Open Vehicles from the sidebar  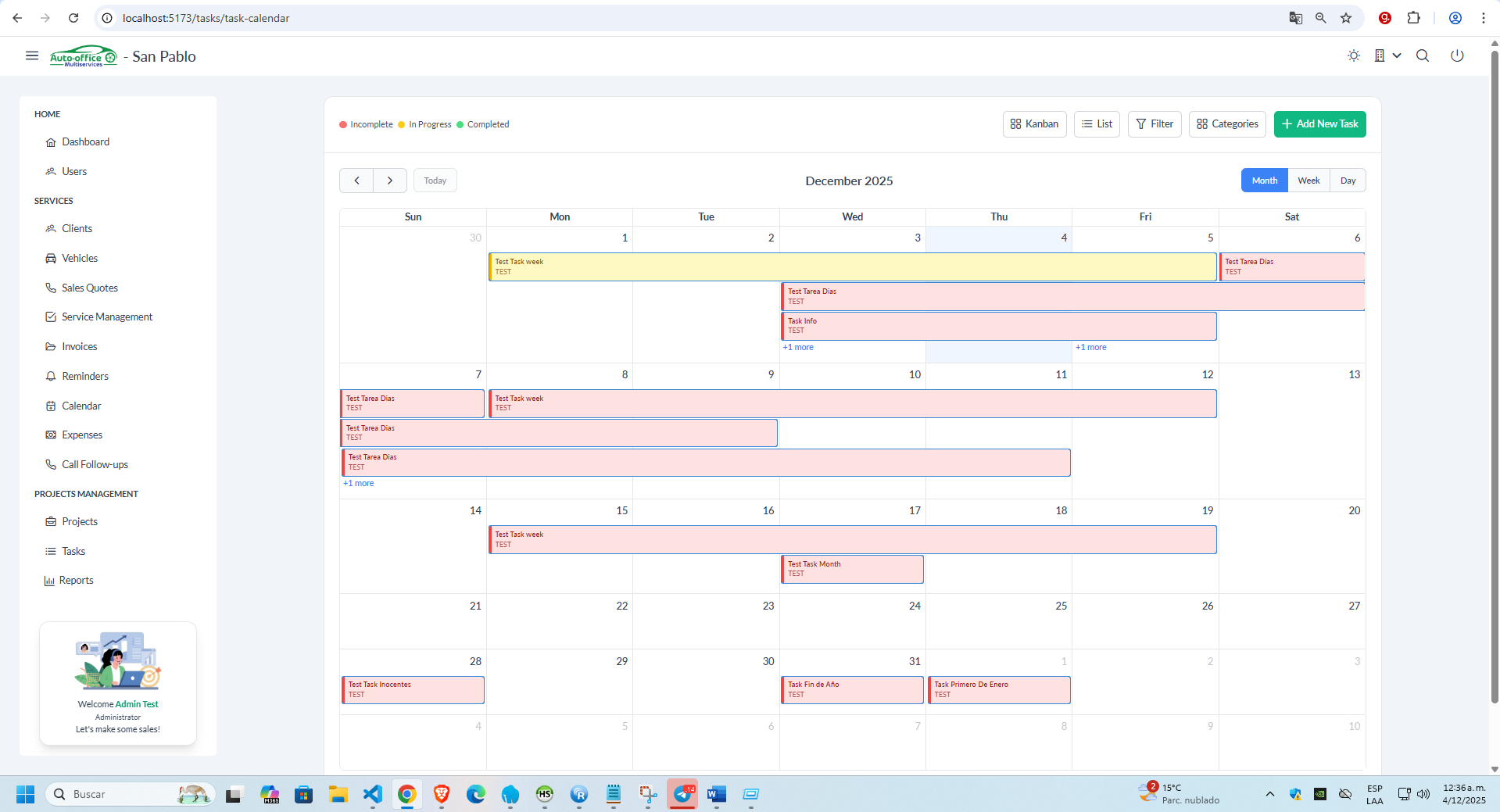(80, 258)
